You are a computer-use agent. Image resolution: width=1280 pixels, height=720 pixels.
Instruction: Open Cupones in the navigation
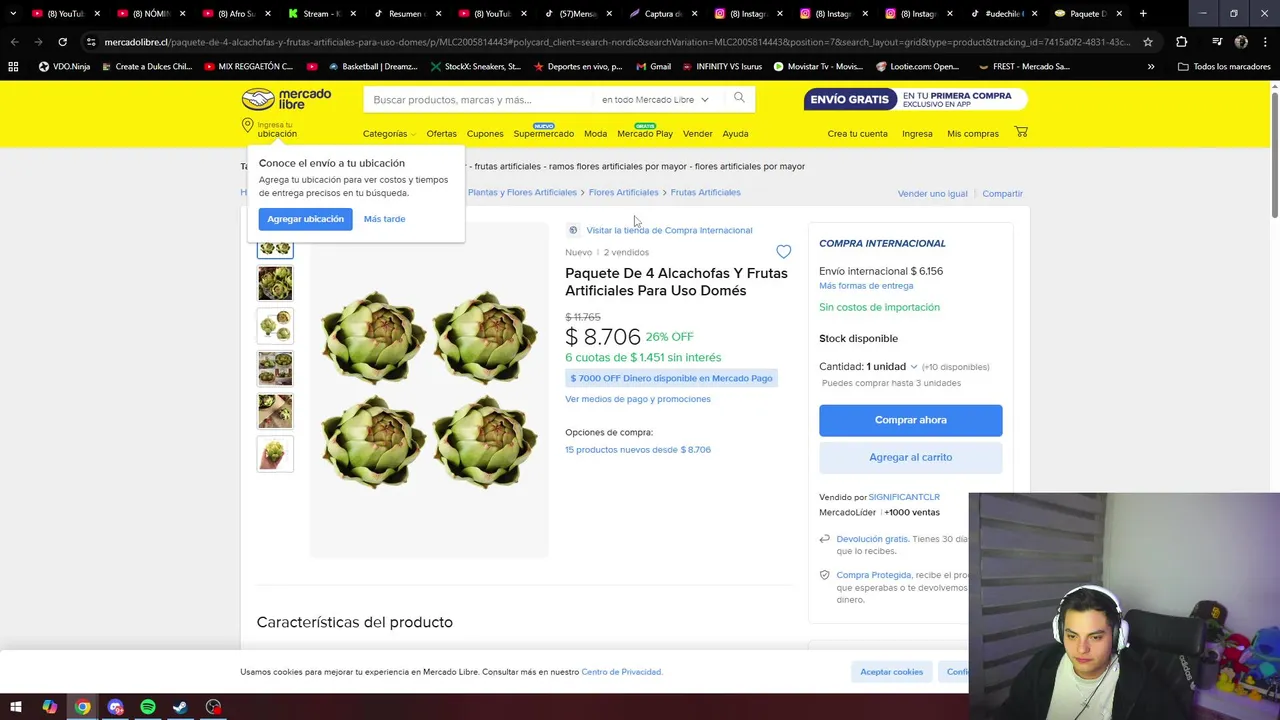point(485,134)
